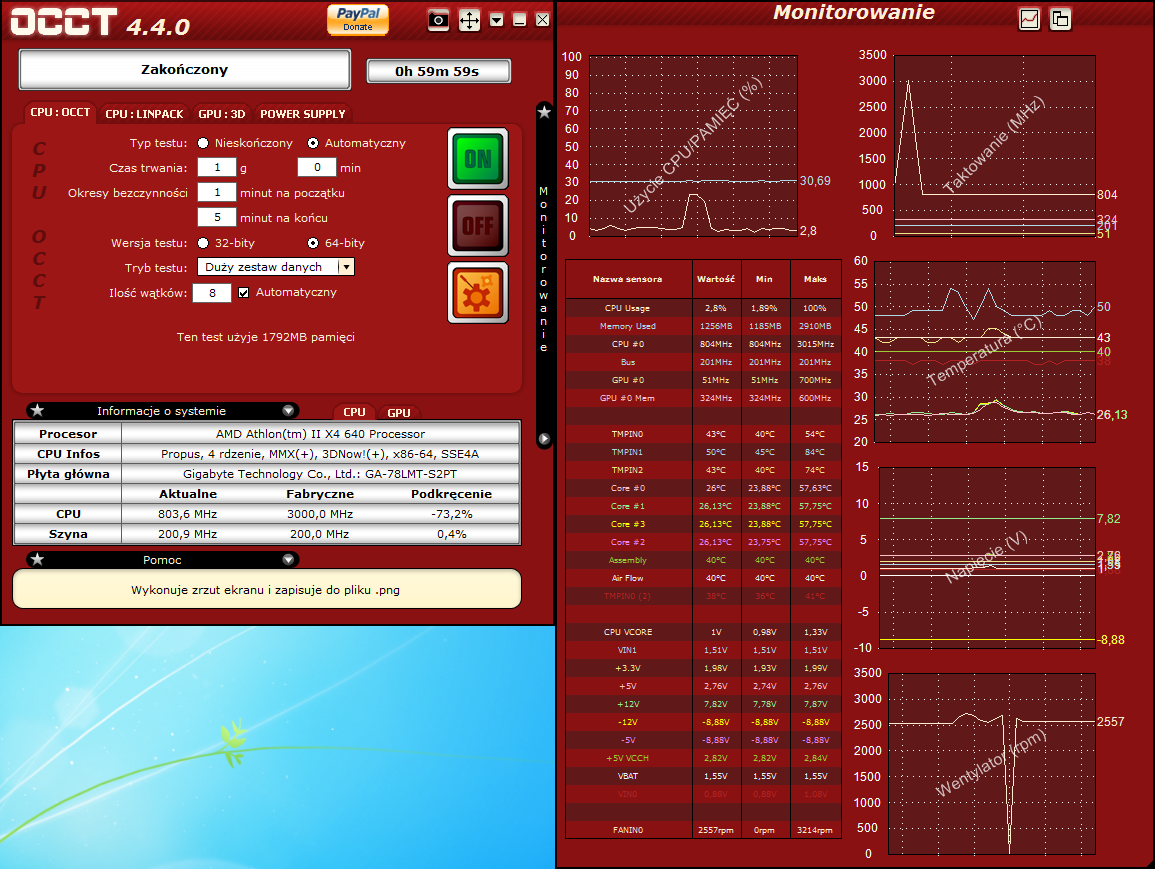
Task: Click the Nazwa sensora column header
Action: 628,279
